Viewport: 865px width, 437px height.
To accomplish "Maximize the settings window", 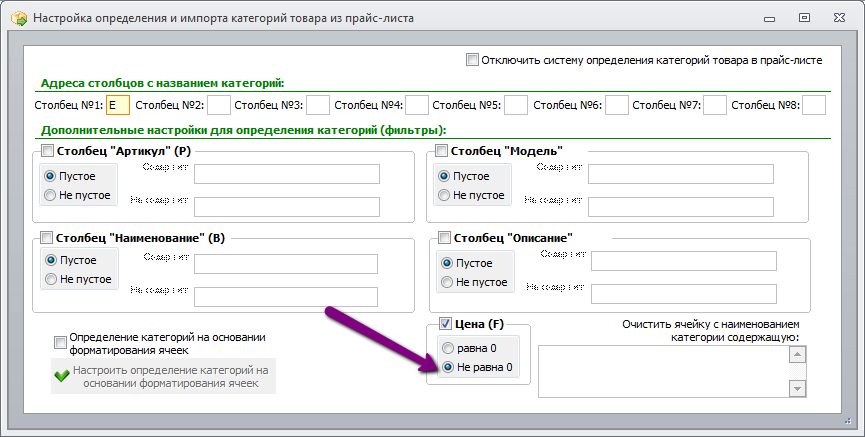I will pyautogui.click(x=804, y=18).
